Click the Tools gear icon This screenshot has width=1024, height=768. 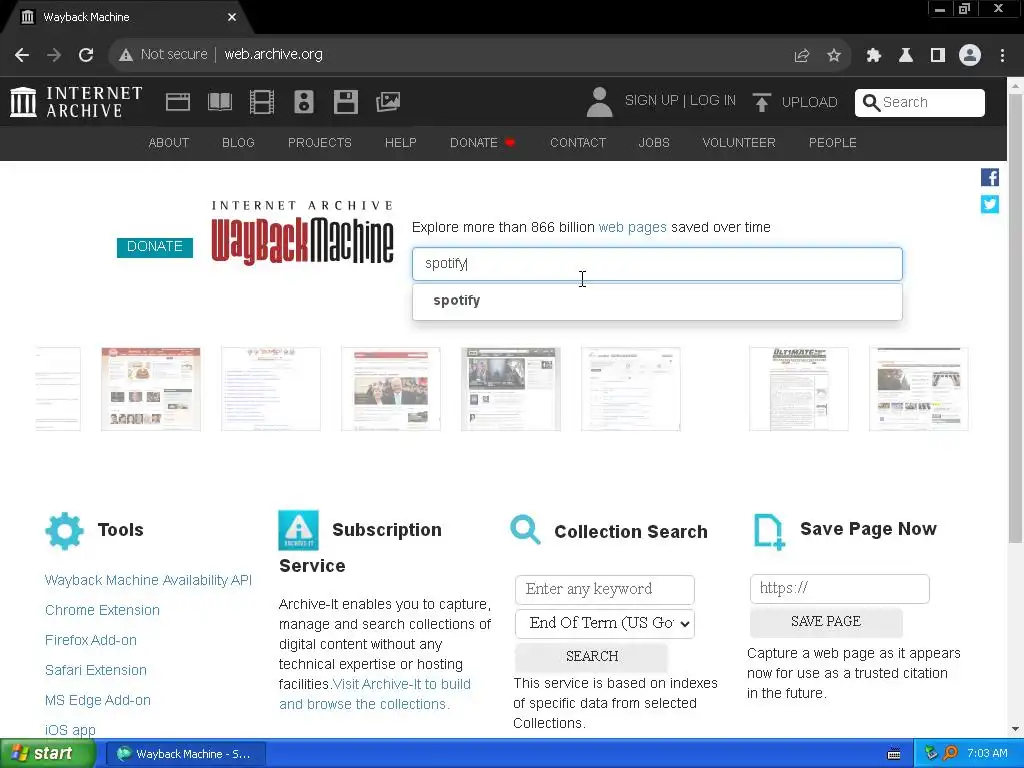tap(64, 530)
